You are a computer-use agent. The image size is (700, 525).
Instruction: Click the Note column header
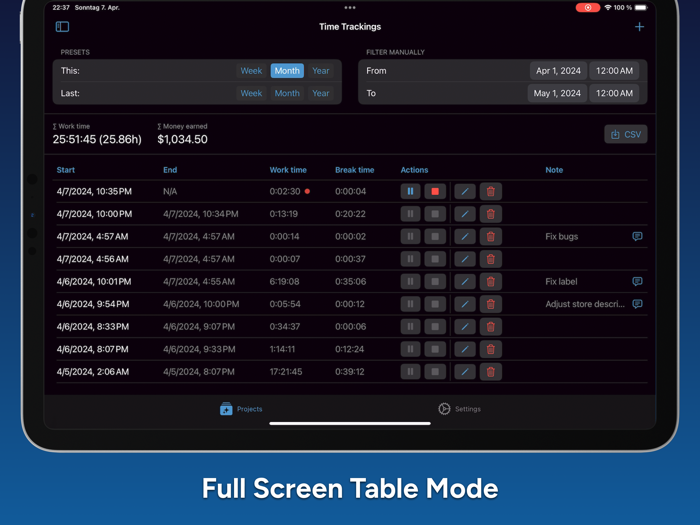[x=554, y=170]
